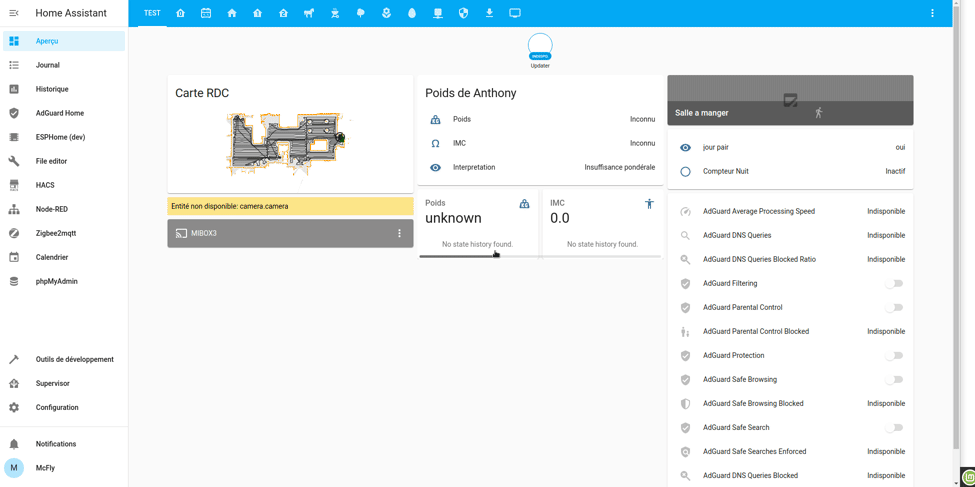Open AdGuard Safe Browsing Blocked row

click(x=790, y=404)
